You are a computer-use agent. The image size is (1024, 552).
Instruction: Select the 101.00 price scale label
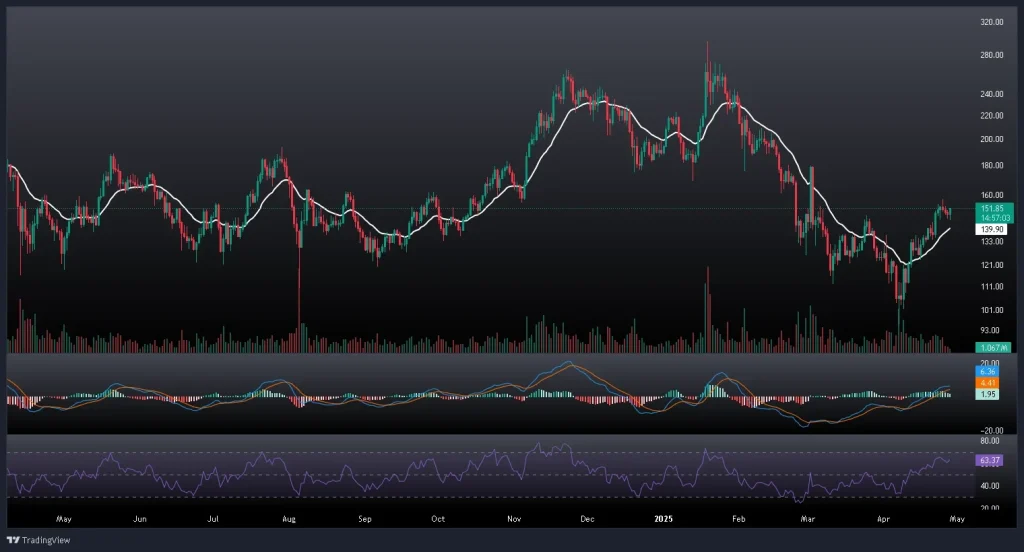pyautogui.click(x=992, y=310)
